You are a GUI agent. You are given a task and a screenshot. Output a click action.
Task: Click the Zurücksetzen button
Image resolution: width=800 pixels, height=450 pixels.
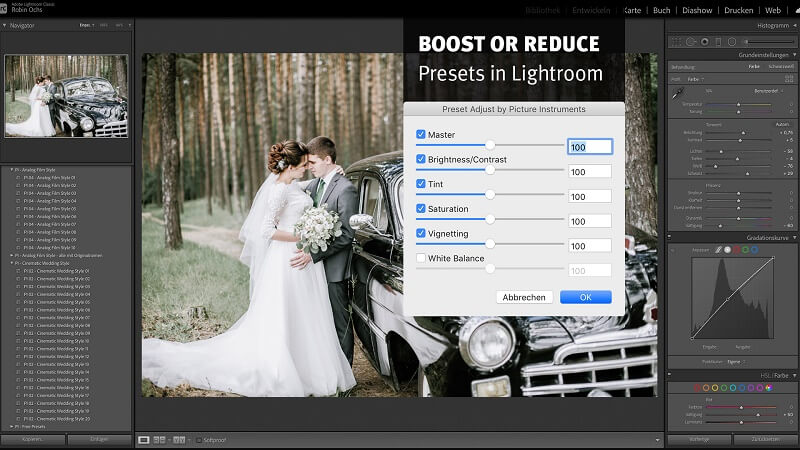pos(765,439)
